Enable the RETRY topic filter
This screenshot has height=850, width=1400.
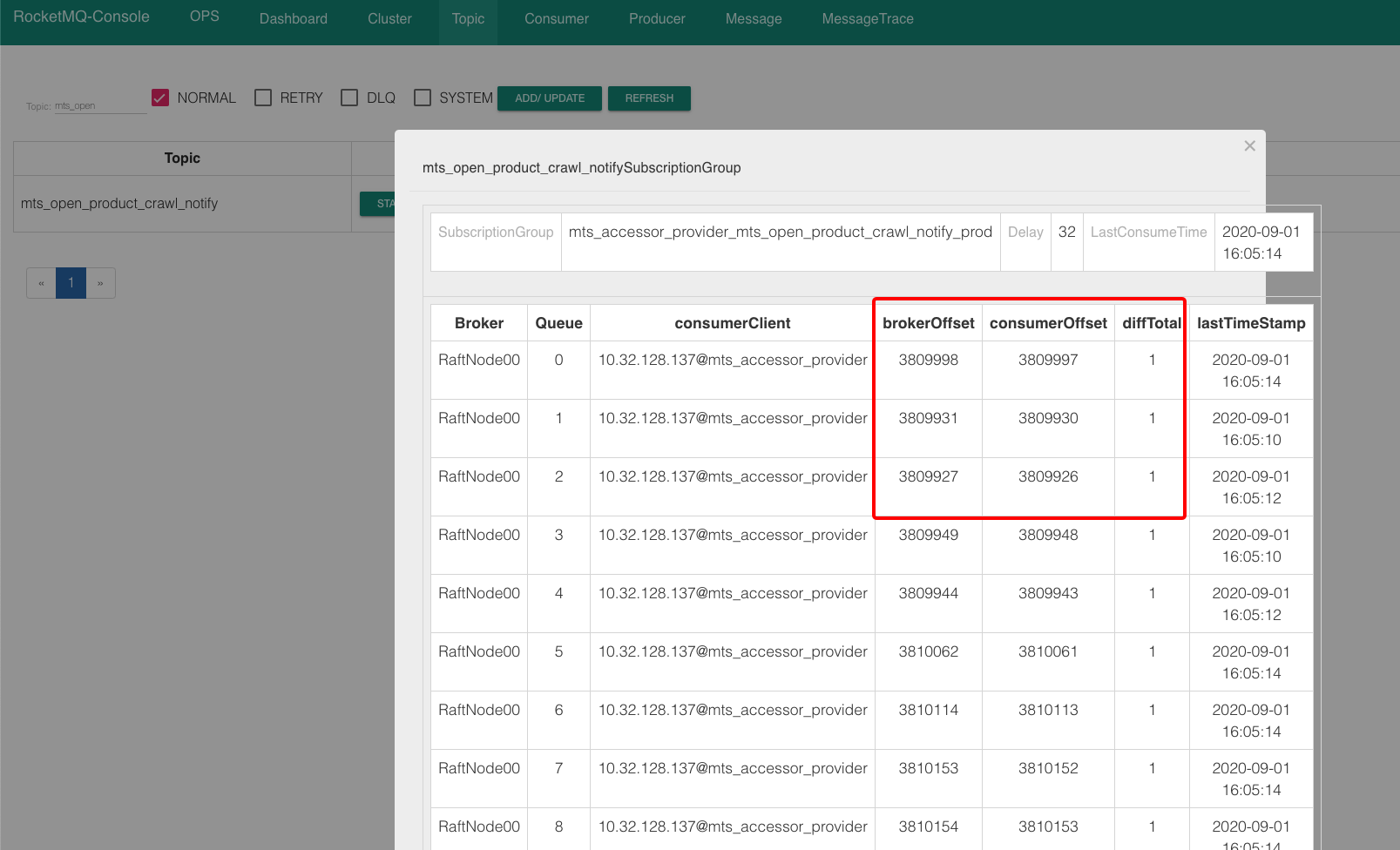click(x=263, y=98)
